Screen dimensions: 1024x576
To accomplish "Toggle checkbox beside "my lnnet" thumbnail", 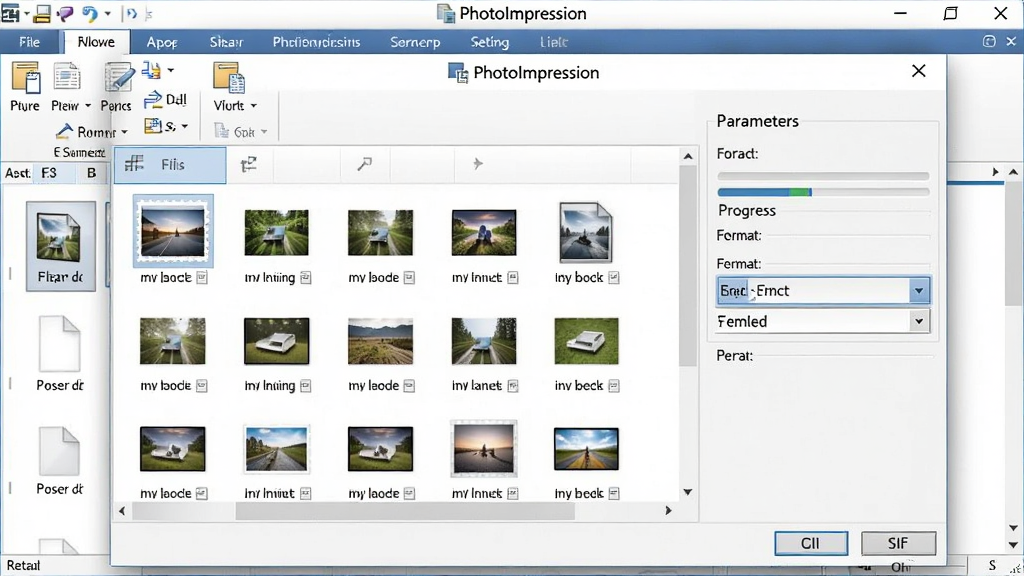I will [513, 278].
